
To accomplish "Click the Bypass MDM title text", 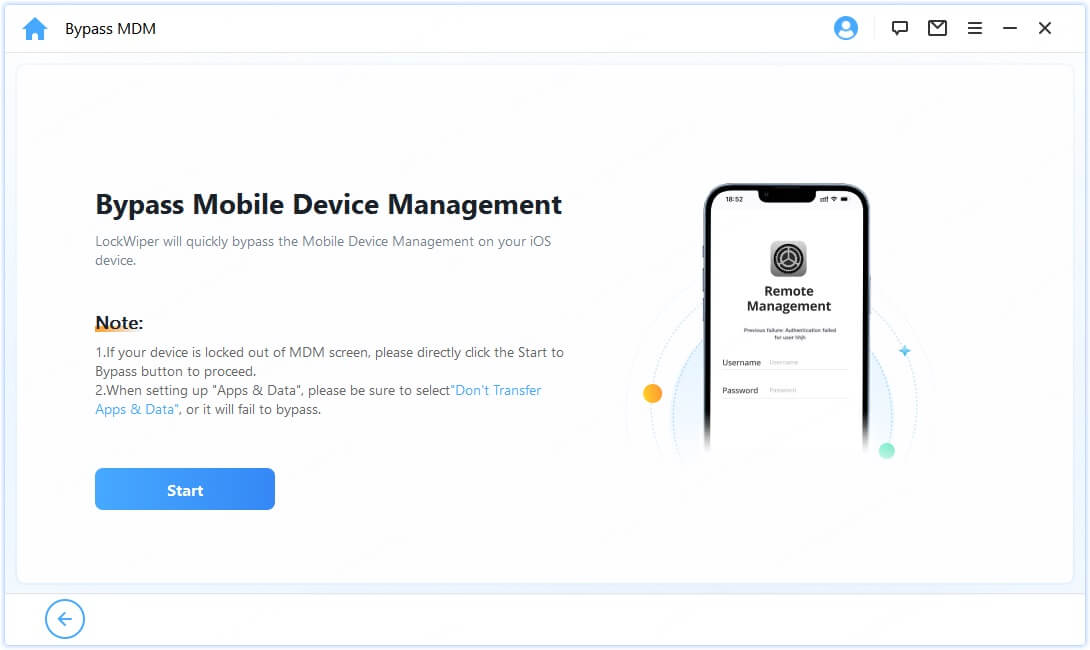I will [x=111, y=29].
